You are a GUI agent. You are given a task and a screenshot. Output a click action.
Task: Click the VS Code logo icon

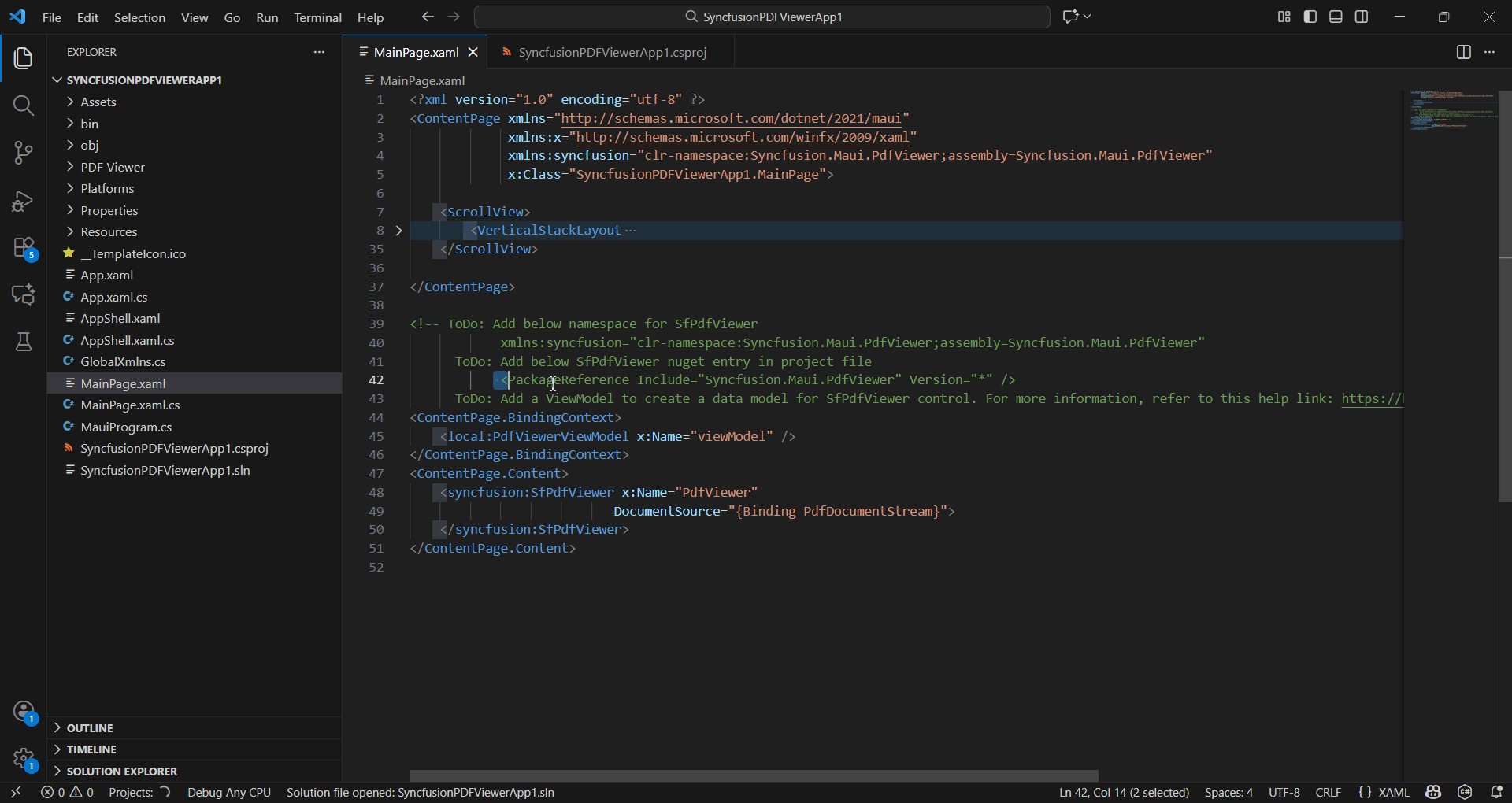17,17
